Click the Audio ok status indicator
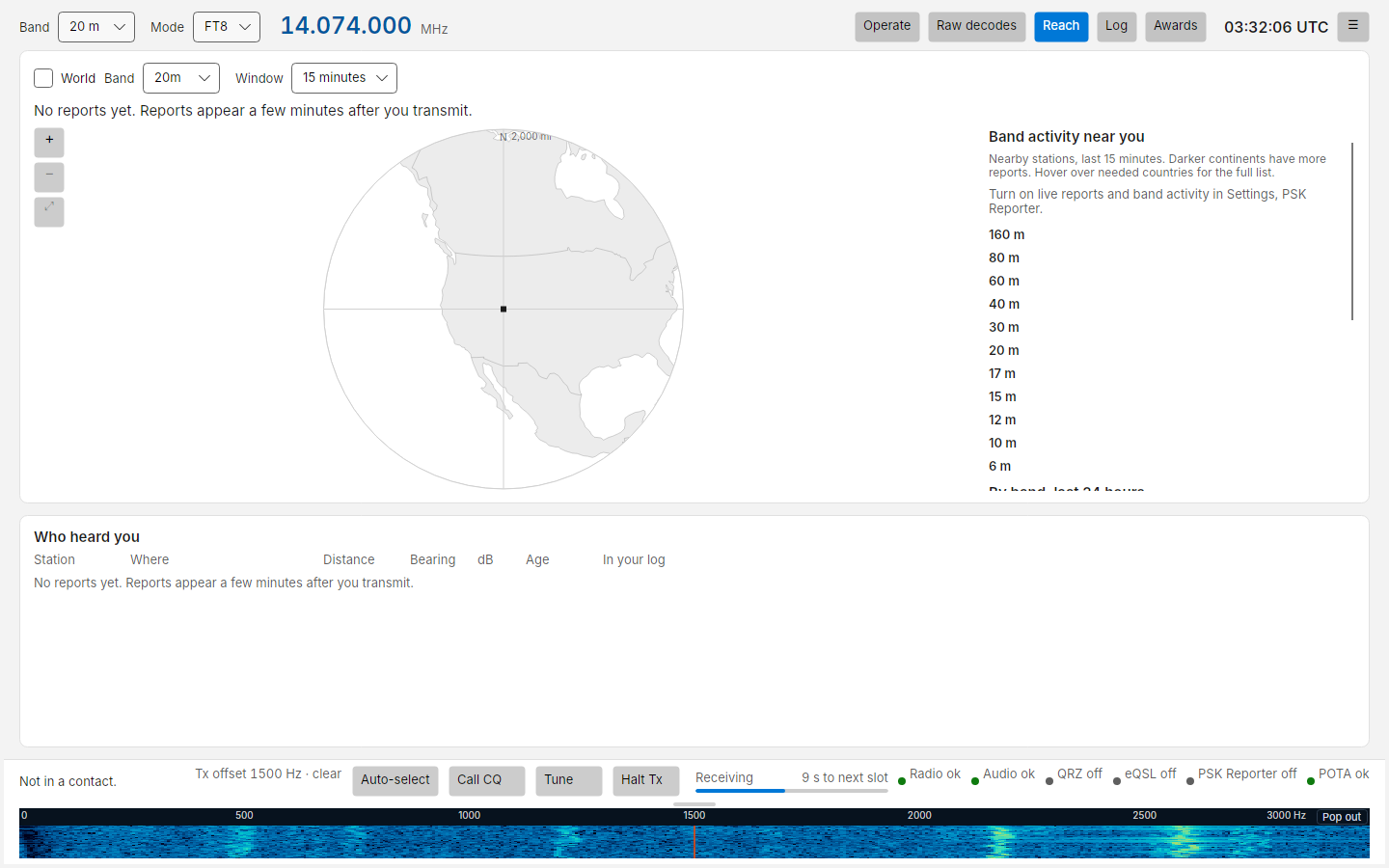Viewport: 1389px width, 868px height. (x=1003, y=774)
